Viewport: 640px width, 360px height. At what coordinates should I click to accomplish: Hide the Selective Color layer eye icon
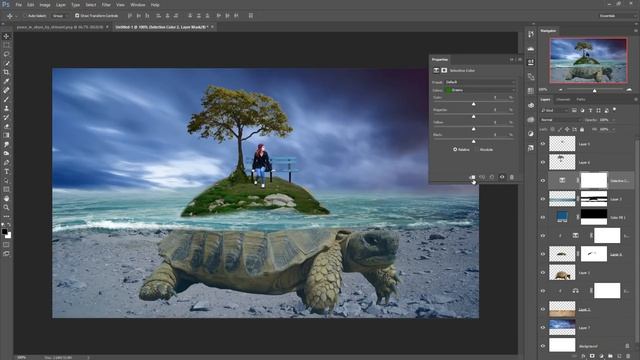point(543,180)
